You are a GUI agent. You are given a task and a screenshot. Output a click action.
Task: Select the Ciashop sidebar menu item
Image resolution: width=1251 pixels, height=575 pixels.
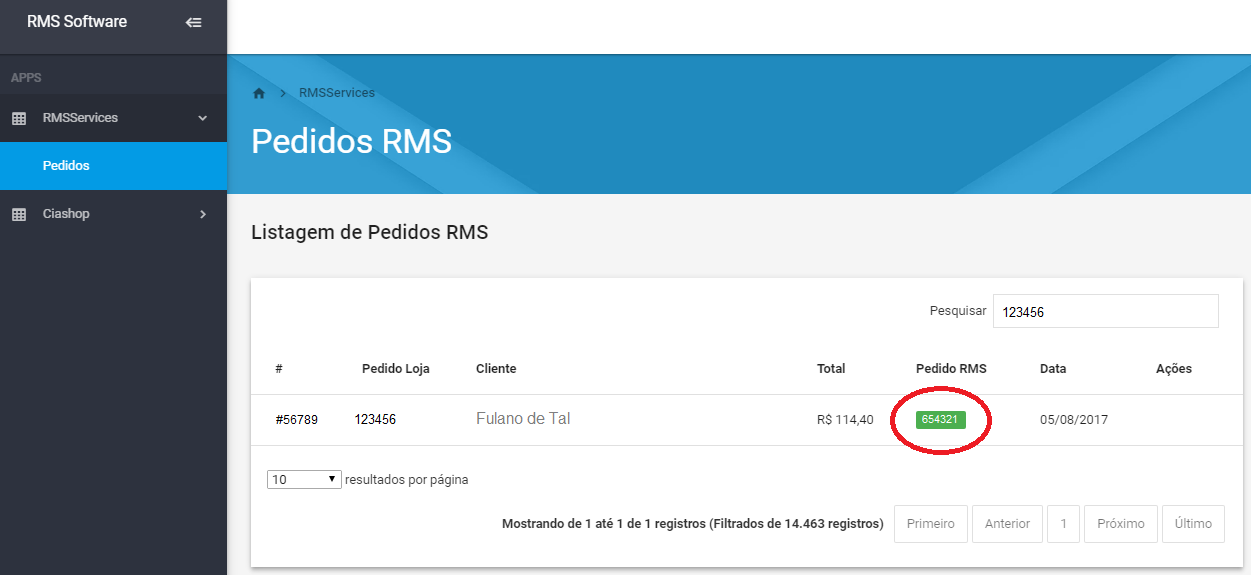[x=66, y=214]
